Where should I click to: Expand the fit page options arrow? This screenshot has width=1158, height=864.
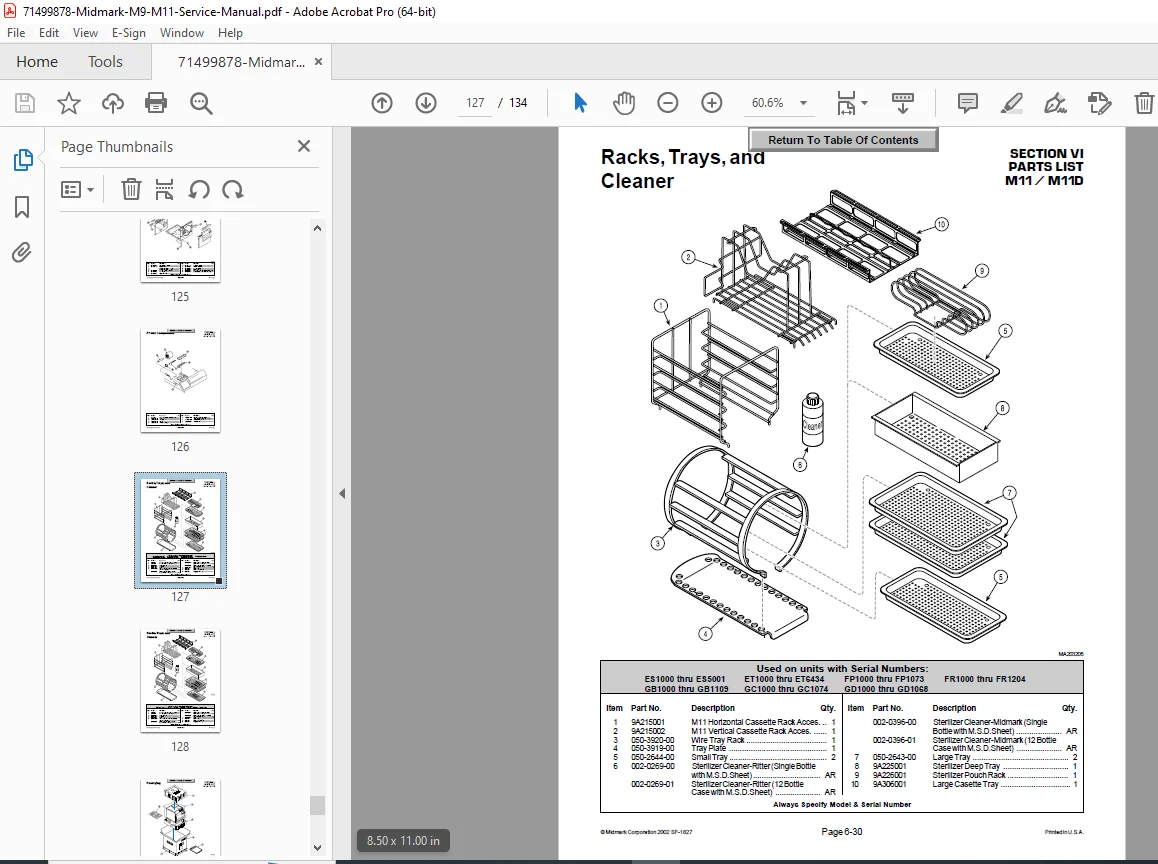(x=865, y=103)
